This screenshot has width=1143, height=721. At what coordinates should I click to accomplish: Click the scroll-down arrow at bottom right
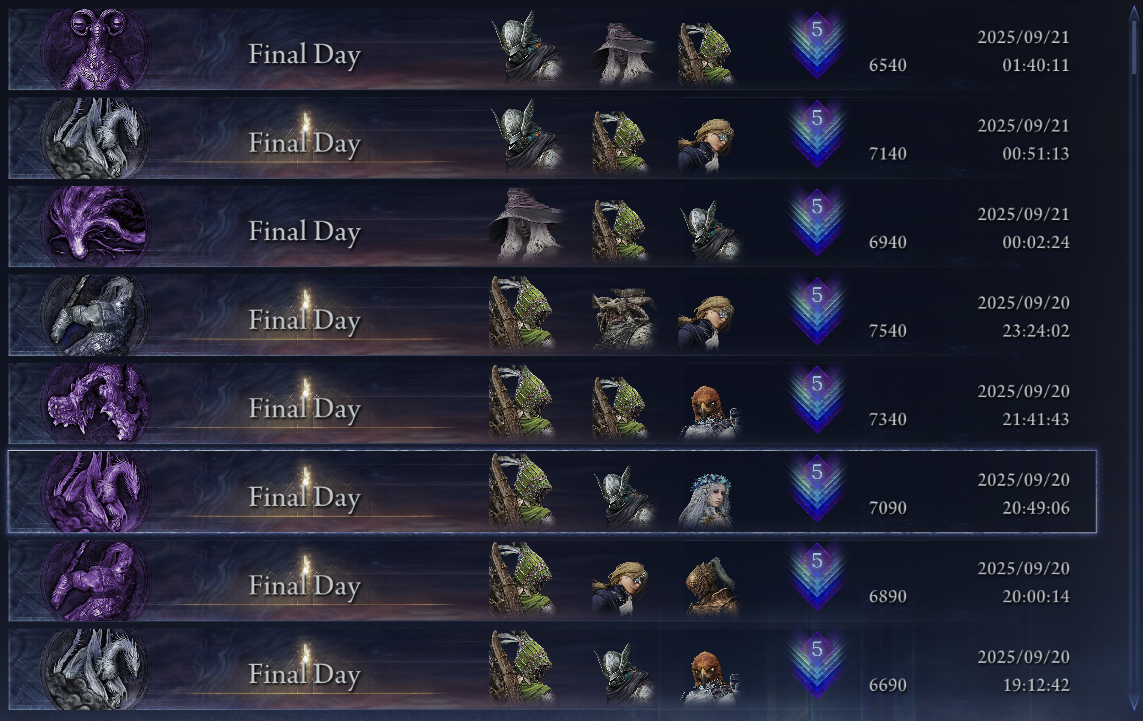click(1134, 704)
